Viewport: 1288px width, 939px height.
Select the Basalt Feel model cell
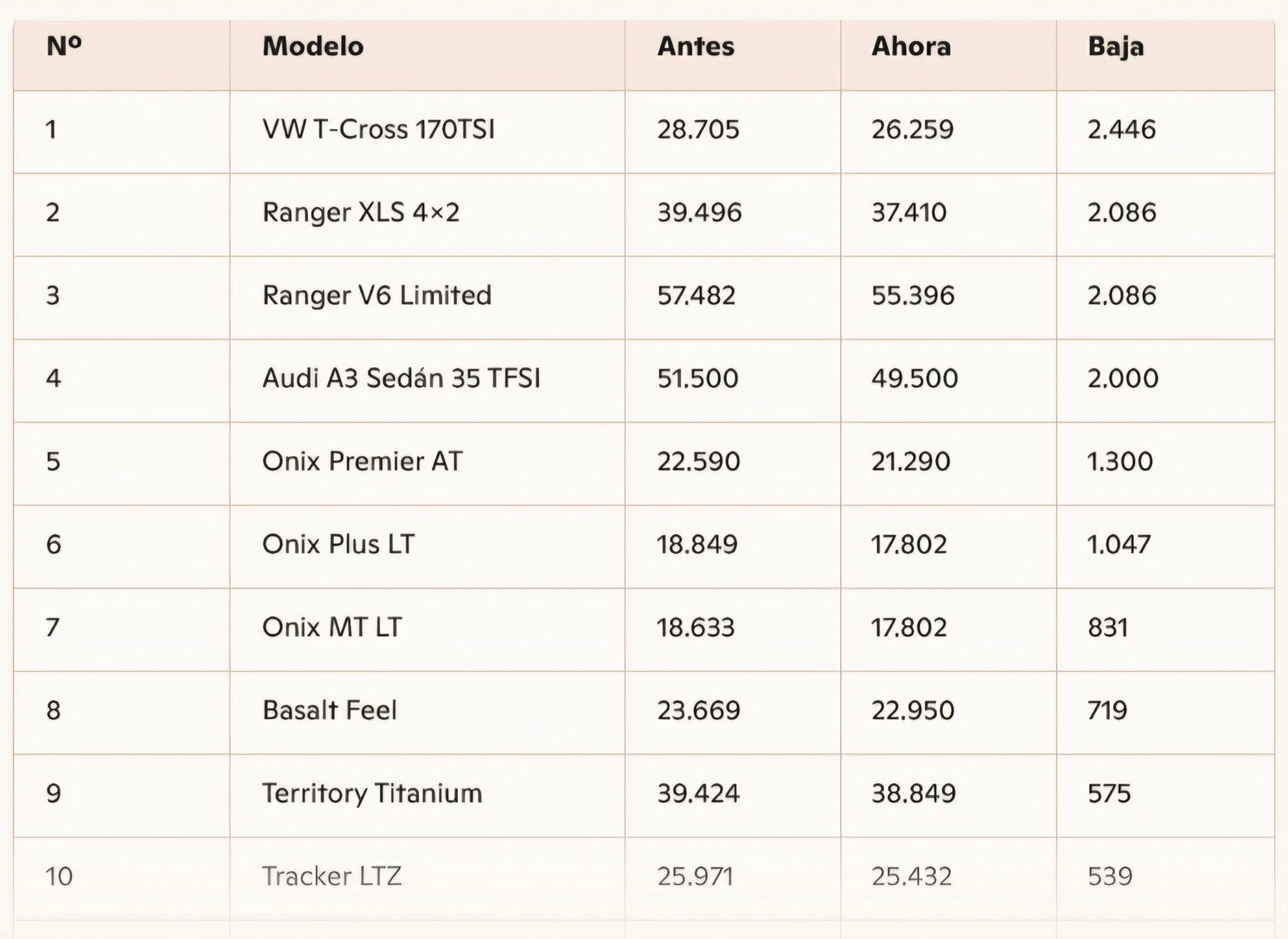pos(329,710)
